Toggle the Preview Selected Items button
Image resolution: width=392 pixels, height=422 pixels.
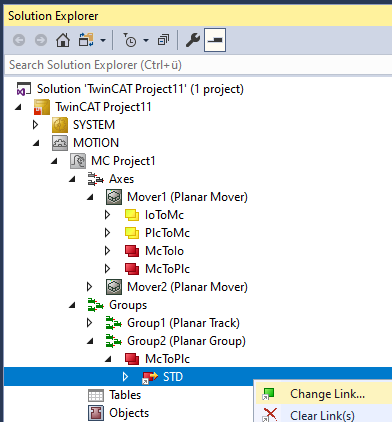point(215,40)
